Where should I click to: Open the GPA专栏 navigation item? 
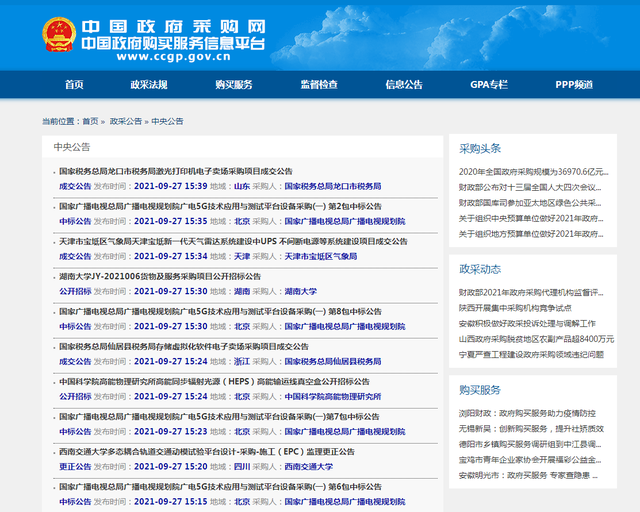pyautogui.click(x=489, y=85)
